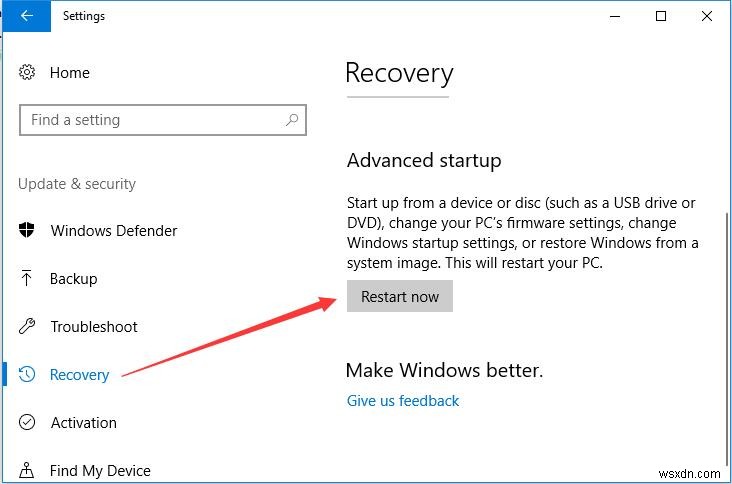Maximize the Settings window
The image size is (732, 484).
tap(661, 16)
